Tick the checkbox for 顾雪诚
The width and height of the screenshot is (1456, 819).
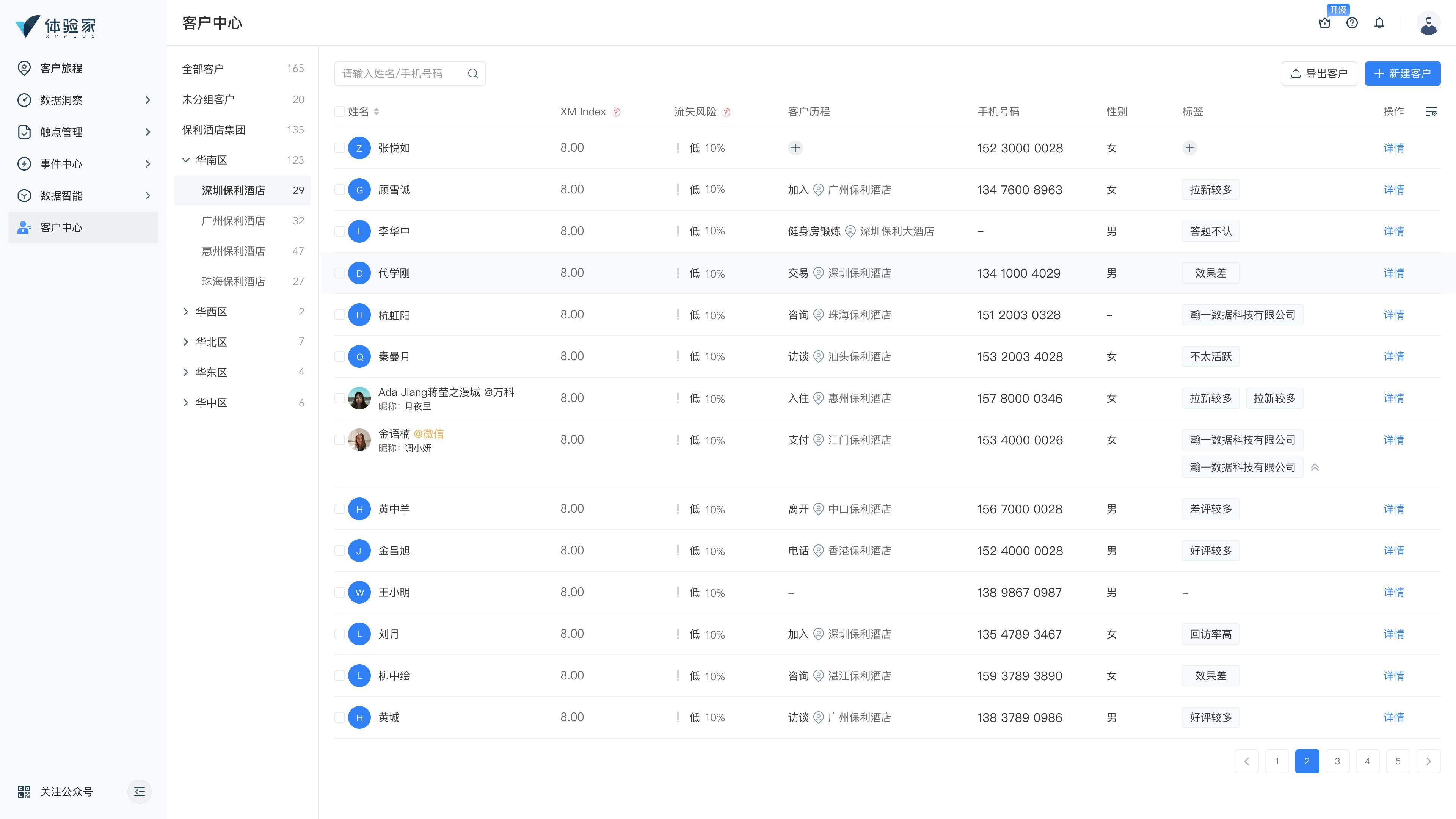click(340, 190)
